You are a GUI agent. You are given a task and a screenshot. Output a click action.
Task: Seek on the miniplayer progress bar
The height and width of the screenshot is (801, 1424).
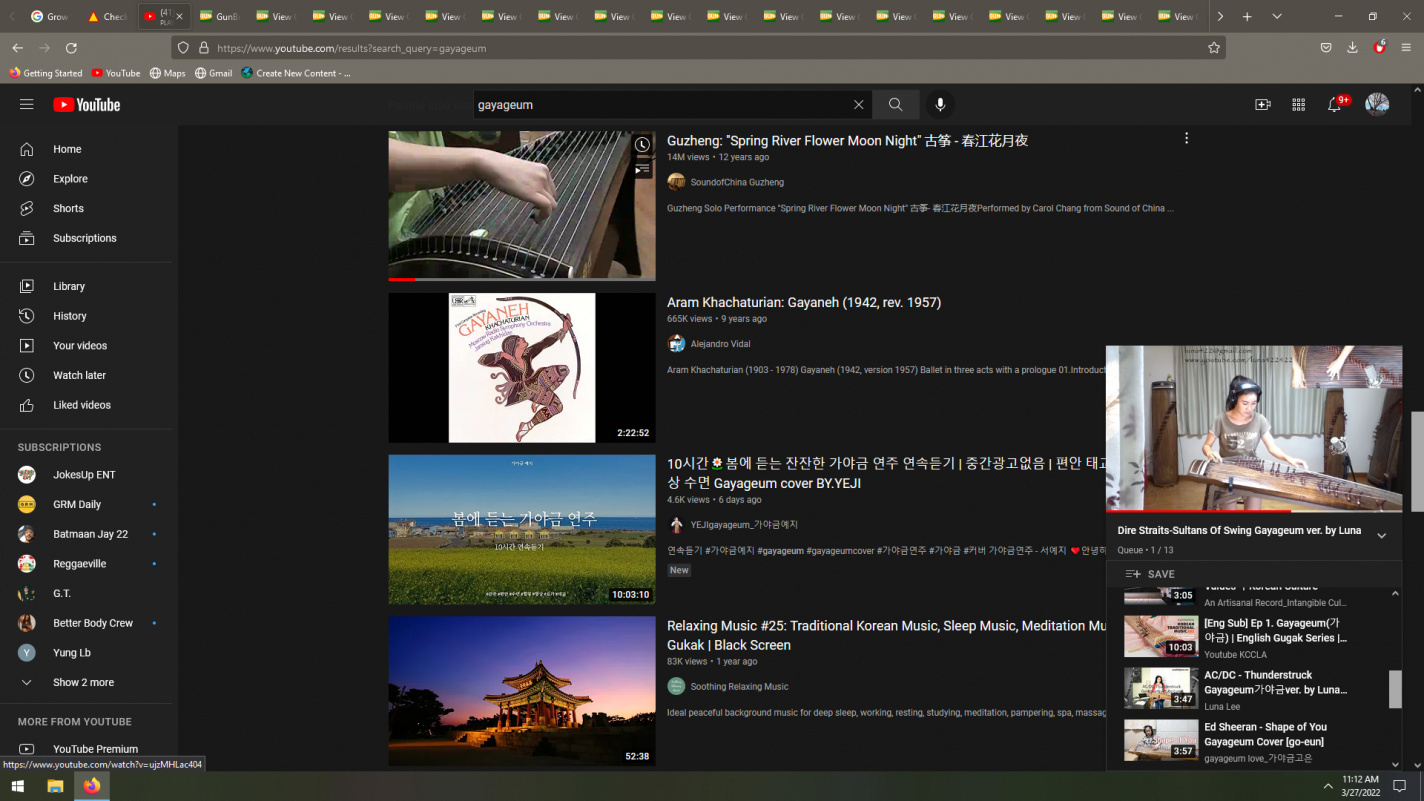[1254, 511]
